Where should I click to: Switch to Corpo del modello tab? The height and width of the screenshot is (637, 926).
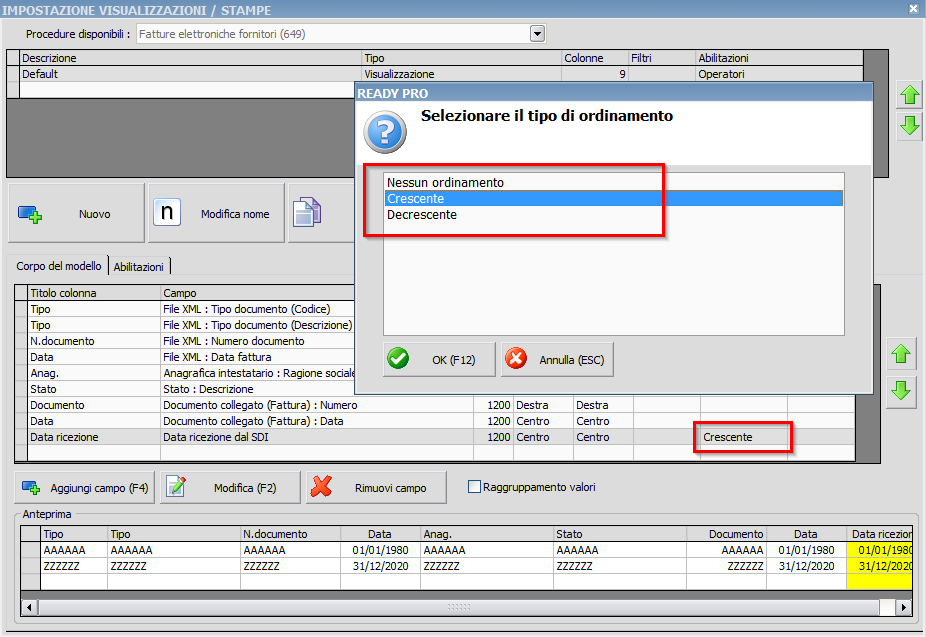click(58, 266)
